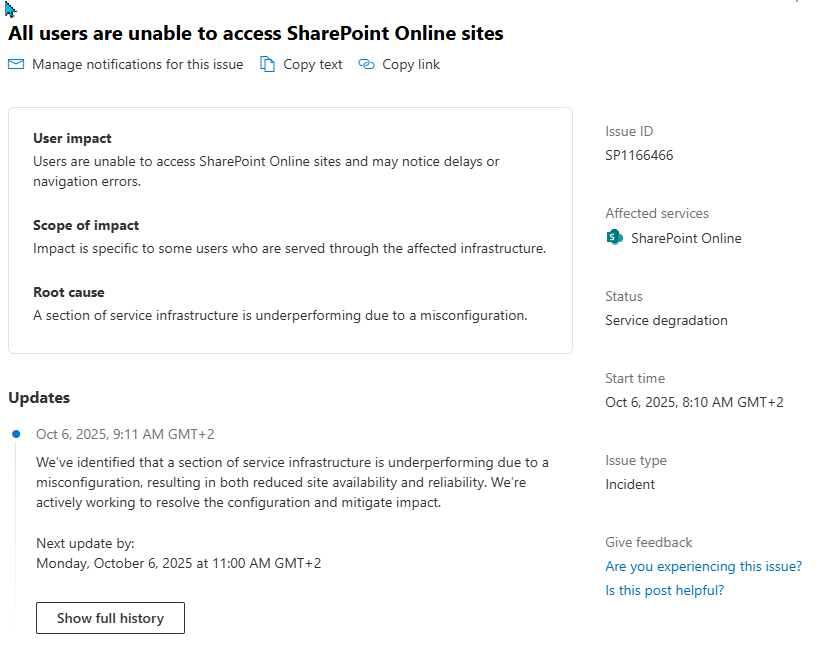Show full history of updates
The image size is (821, 667).
coord(110,618)
